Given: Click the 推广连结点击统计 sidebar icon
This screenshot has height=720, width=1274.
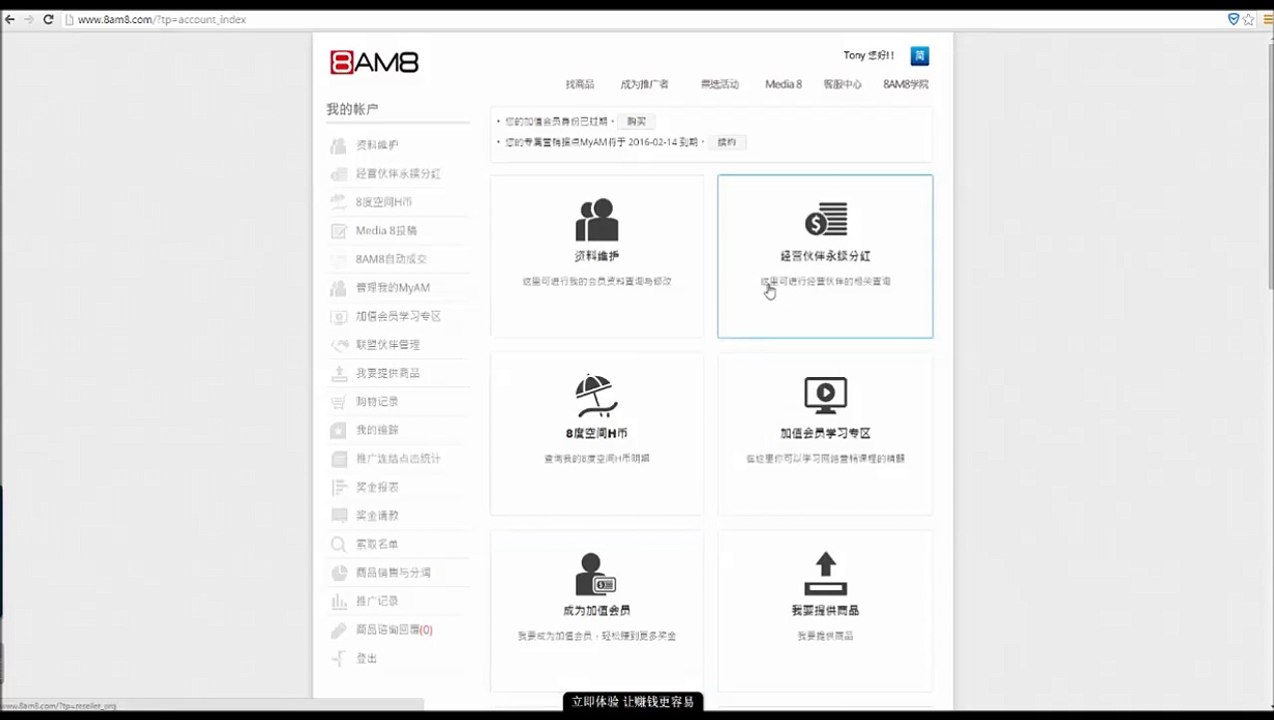Looking at the screenshot, I should [338, 459].
